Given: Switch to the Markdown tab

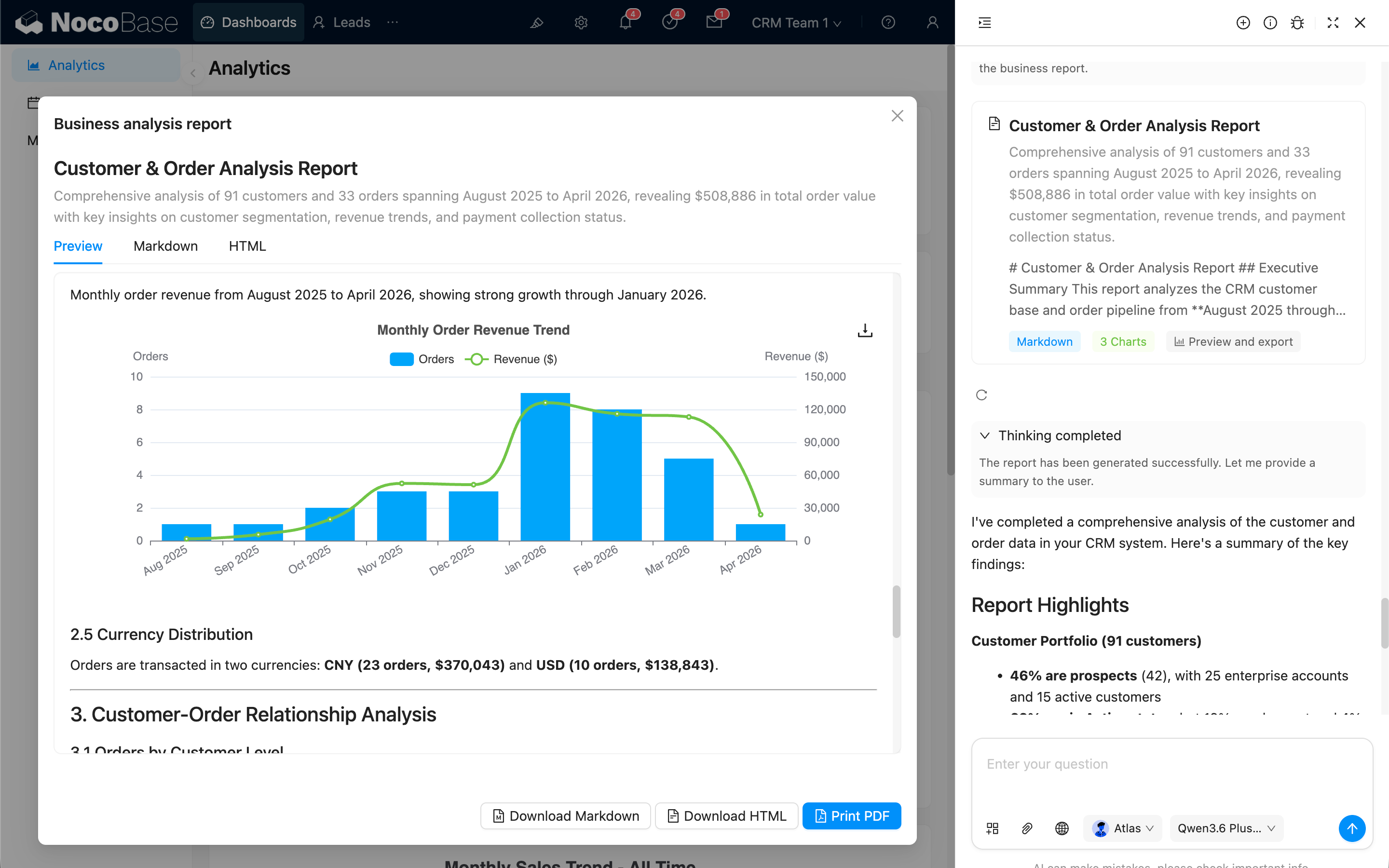Looking at the screenshot, I should coord(165,246).
